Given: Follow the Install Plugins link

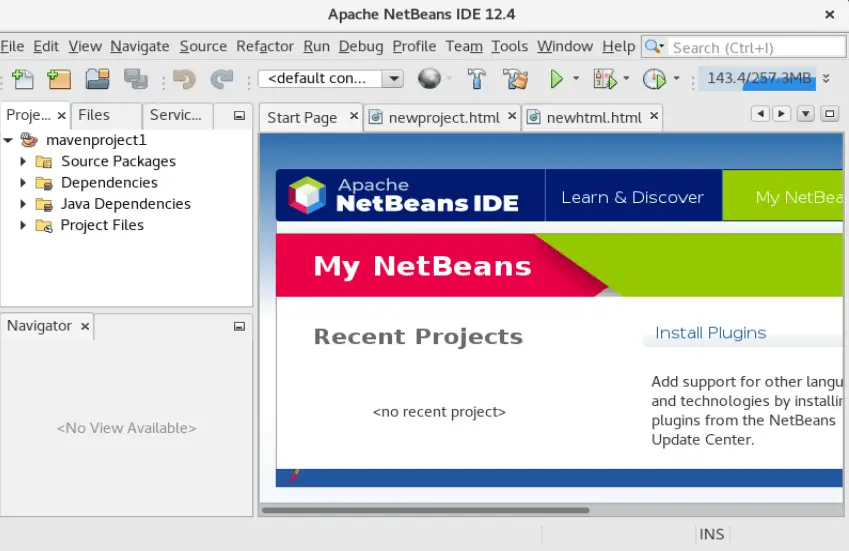Looking at the screenshot, I should click(x=710, y=333).
